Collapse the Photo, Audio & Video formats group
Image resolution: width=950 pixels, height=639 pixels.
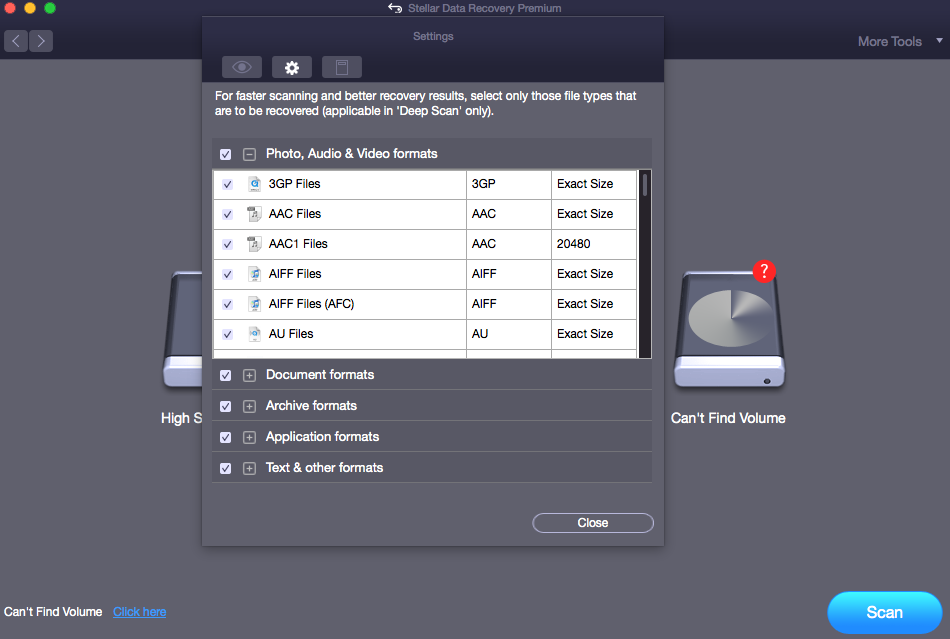point(249,154)
